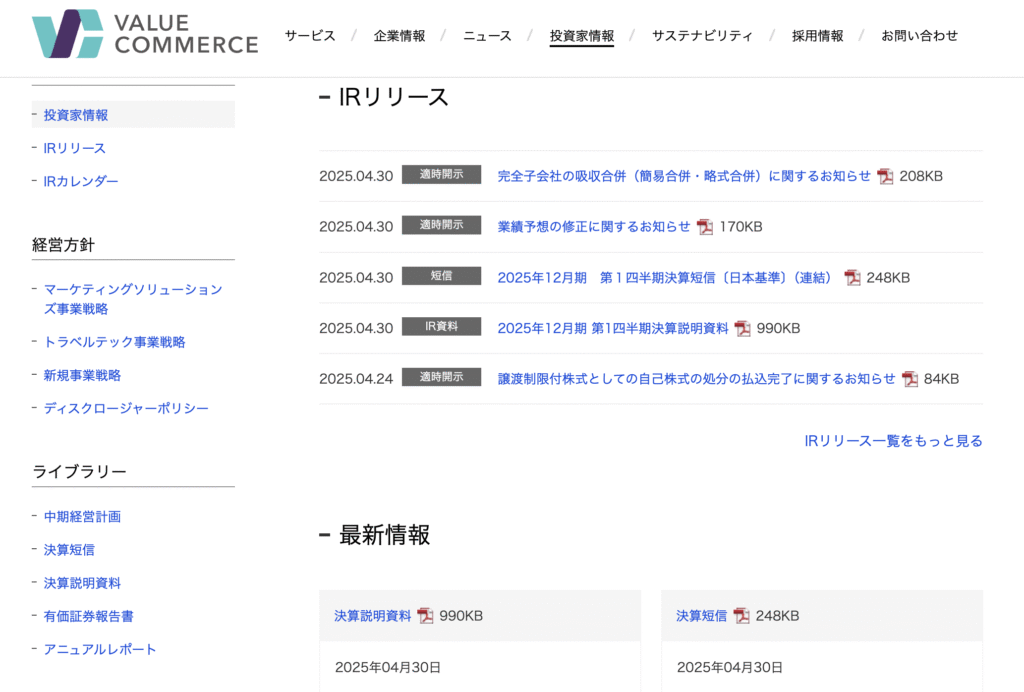The height and width of the screenshot is (692, 1024).
Task: Open 完全子会社の吸収合併に関するお知らせ link
Action: point(684,176)
